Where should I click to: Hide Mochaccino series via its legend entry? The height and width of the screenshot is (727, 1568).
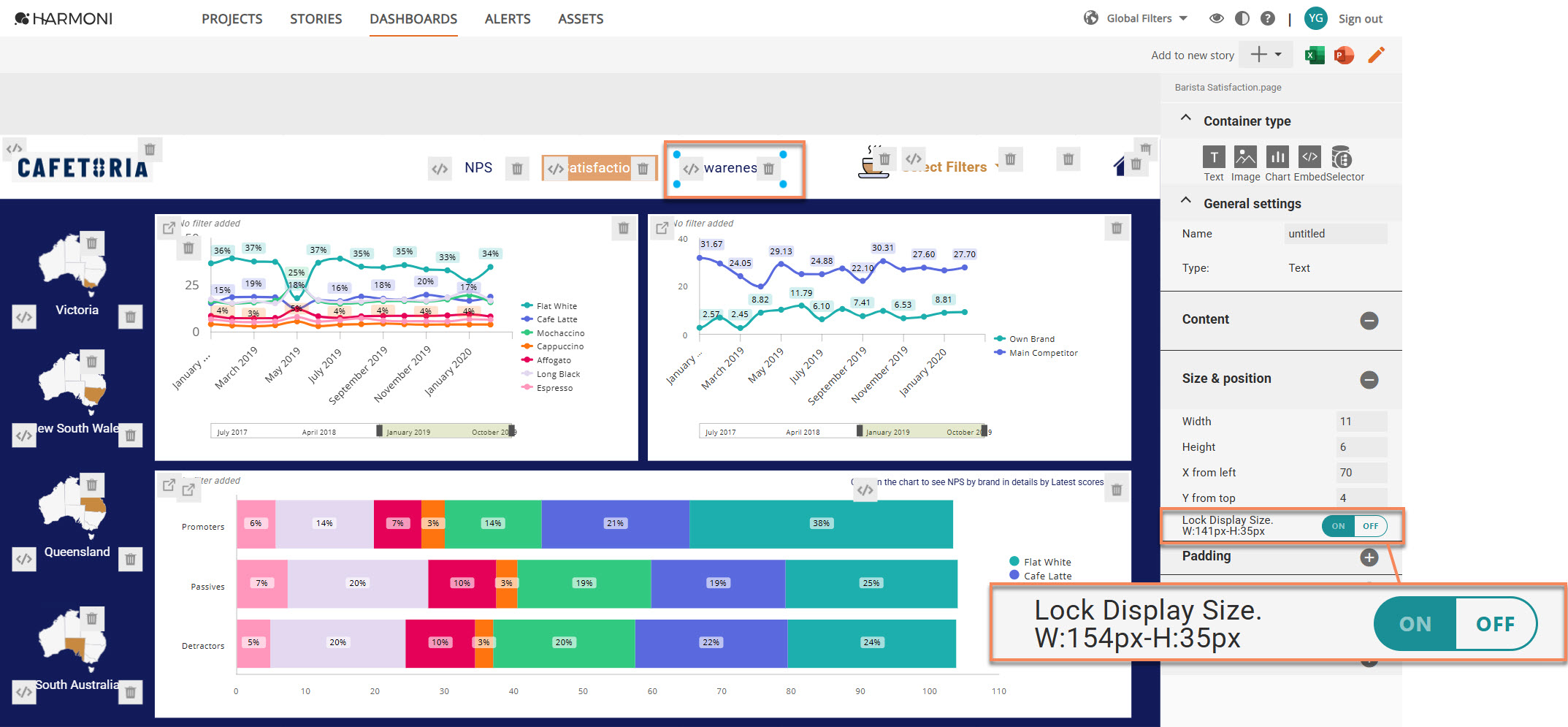pyautogui.click(x=553, y=333)
